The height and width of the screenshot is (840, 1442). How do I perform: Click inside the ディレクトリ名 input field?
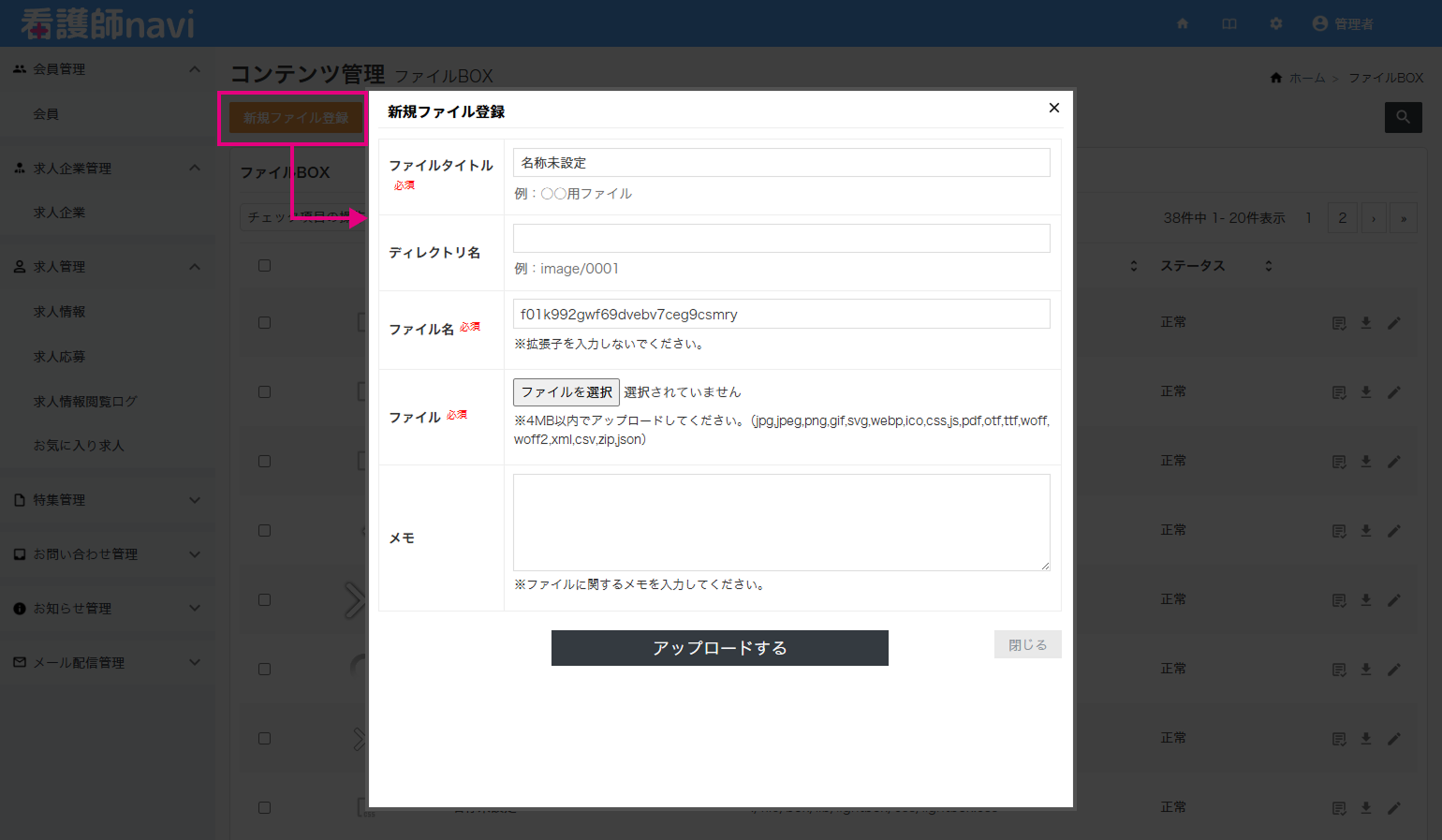click(781, 238)
